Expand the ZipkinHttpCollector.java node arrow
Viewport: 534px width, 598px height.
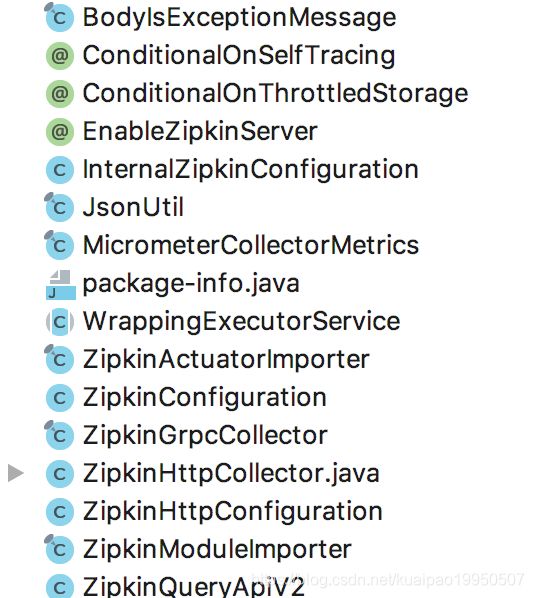[16, 473]
